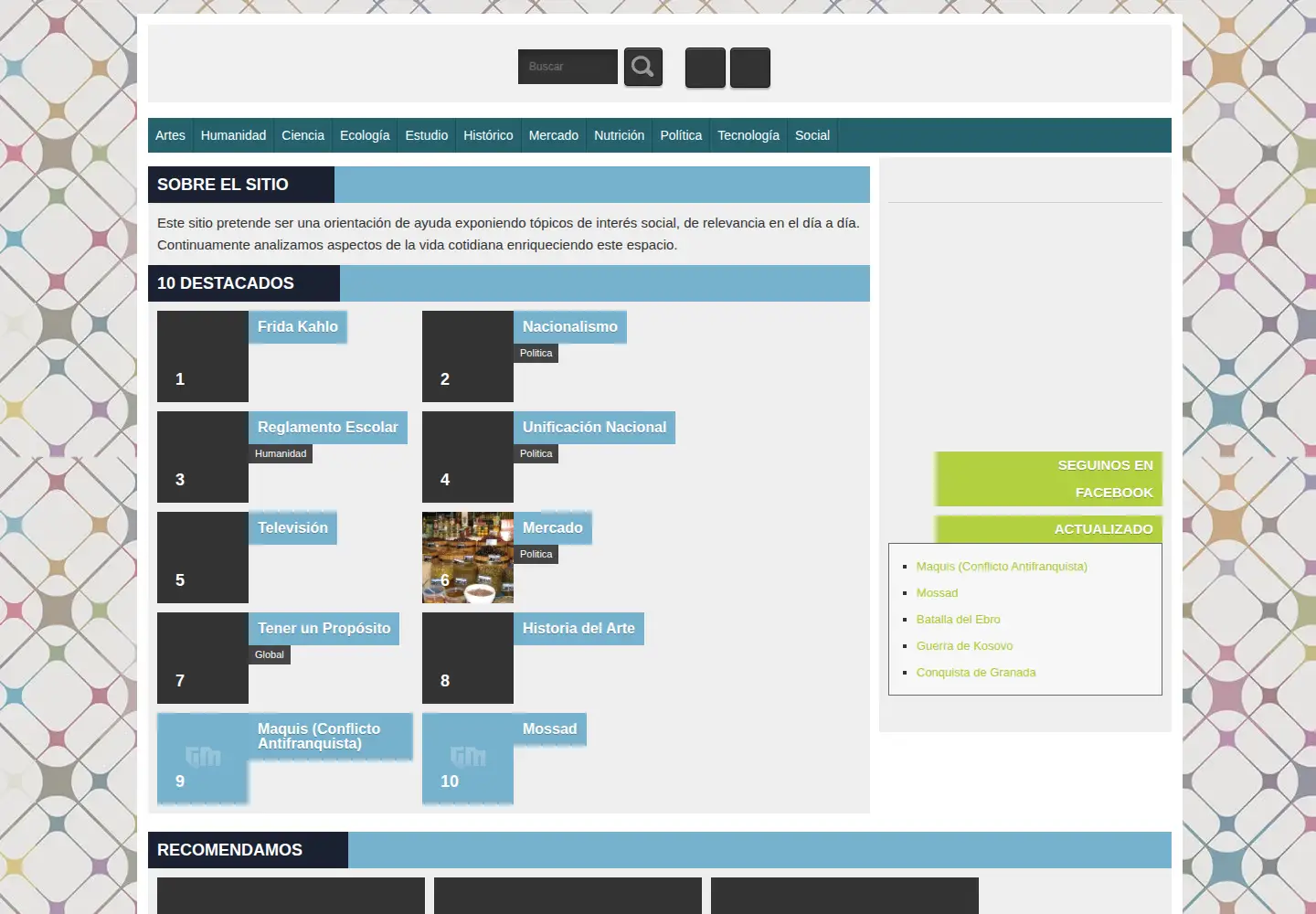1316x914 pixels.
Task: Click thumbnail number 1 for Frida Kahlo
Action: pyautogui.click(x=203, y=356)
